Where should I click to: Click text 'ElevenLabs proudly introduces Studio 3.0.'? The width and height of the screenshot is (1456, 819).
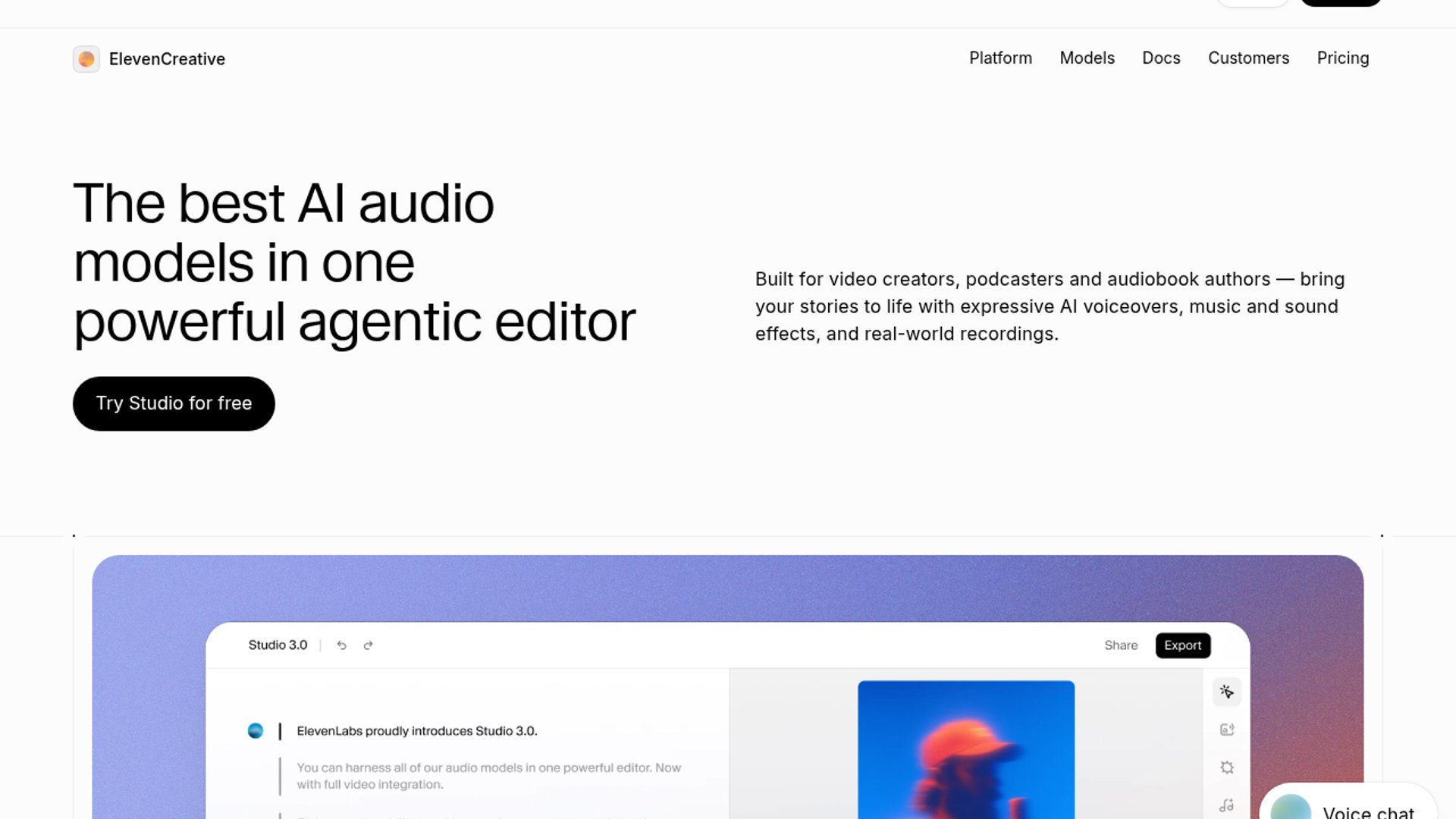click(417, 731)
